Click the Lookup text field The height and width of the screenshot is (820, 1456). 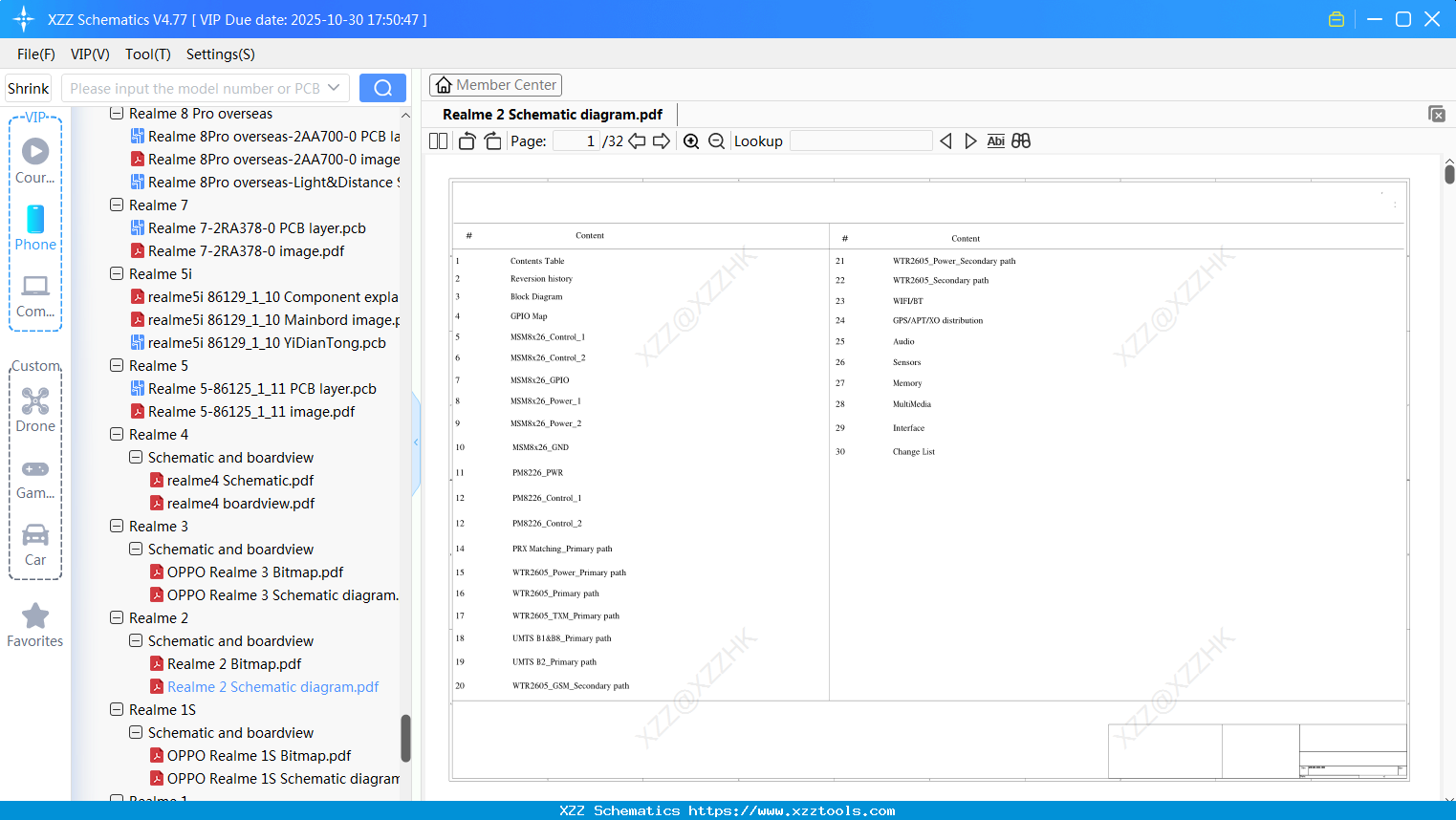coord(861,141)
